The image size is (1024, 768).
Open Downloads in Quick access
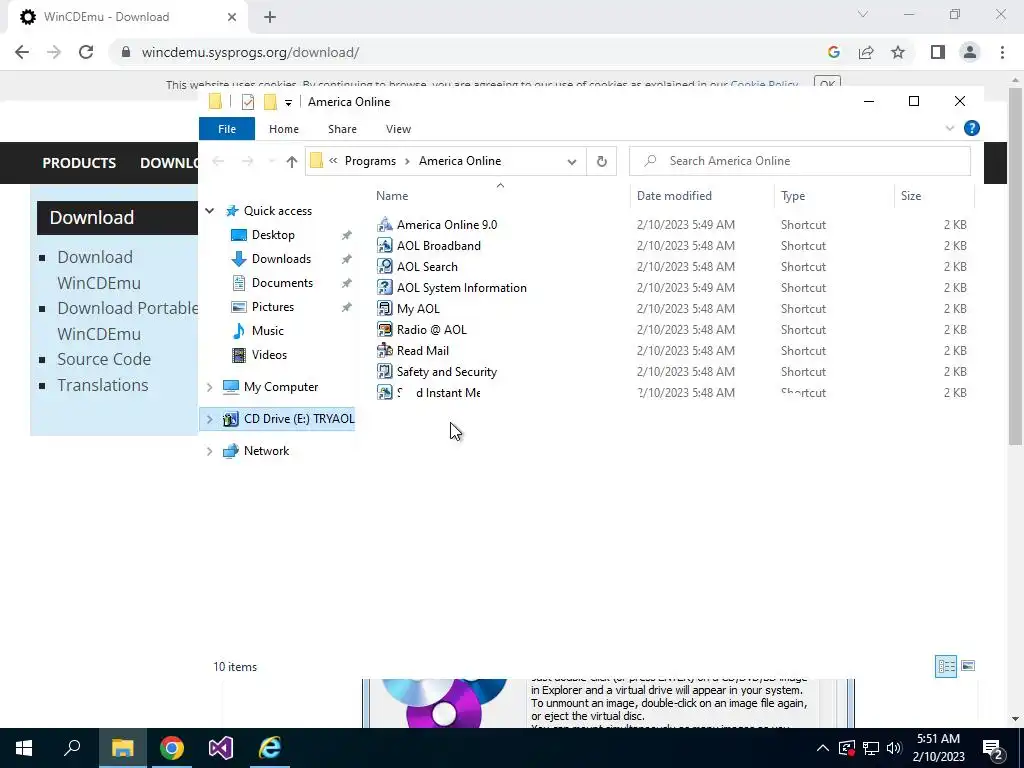(x=281, y=259)
